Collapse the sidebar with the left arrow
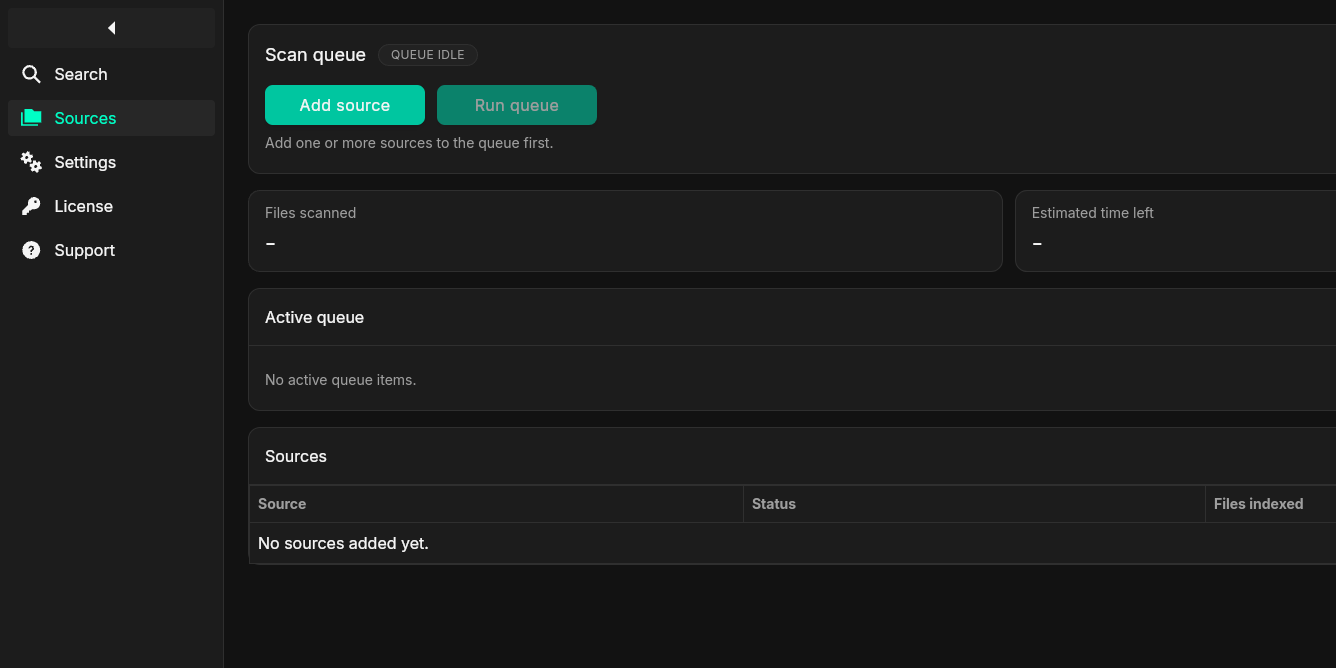 pos(111,28)
